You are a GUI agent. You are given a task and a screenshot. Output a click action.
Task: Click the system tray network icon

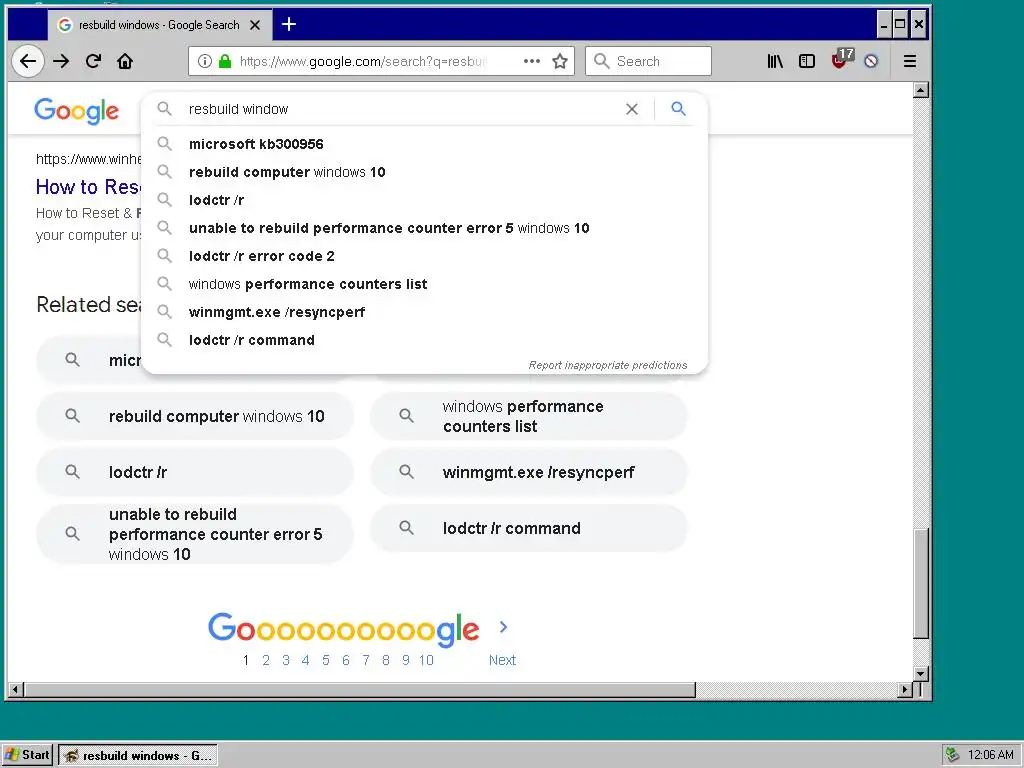tap(952, 755)
